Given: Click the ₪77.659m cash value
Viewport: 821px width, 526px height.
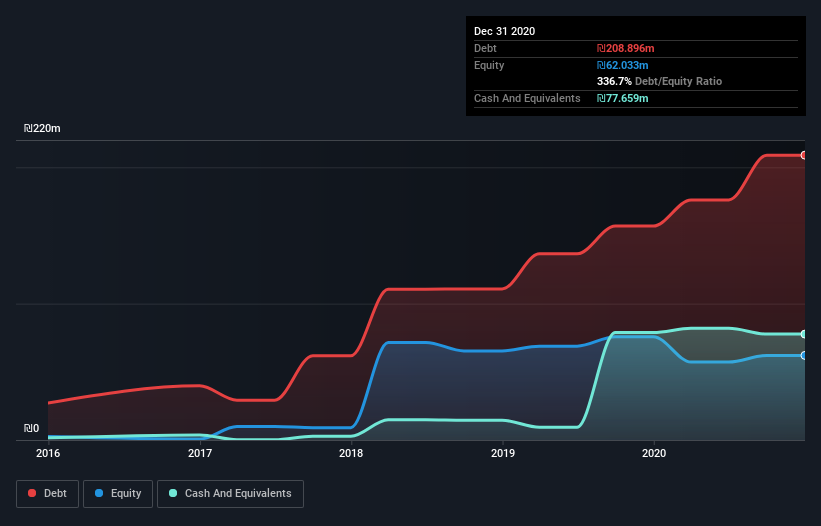Looking at the screenshot, I should (623, 98).
